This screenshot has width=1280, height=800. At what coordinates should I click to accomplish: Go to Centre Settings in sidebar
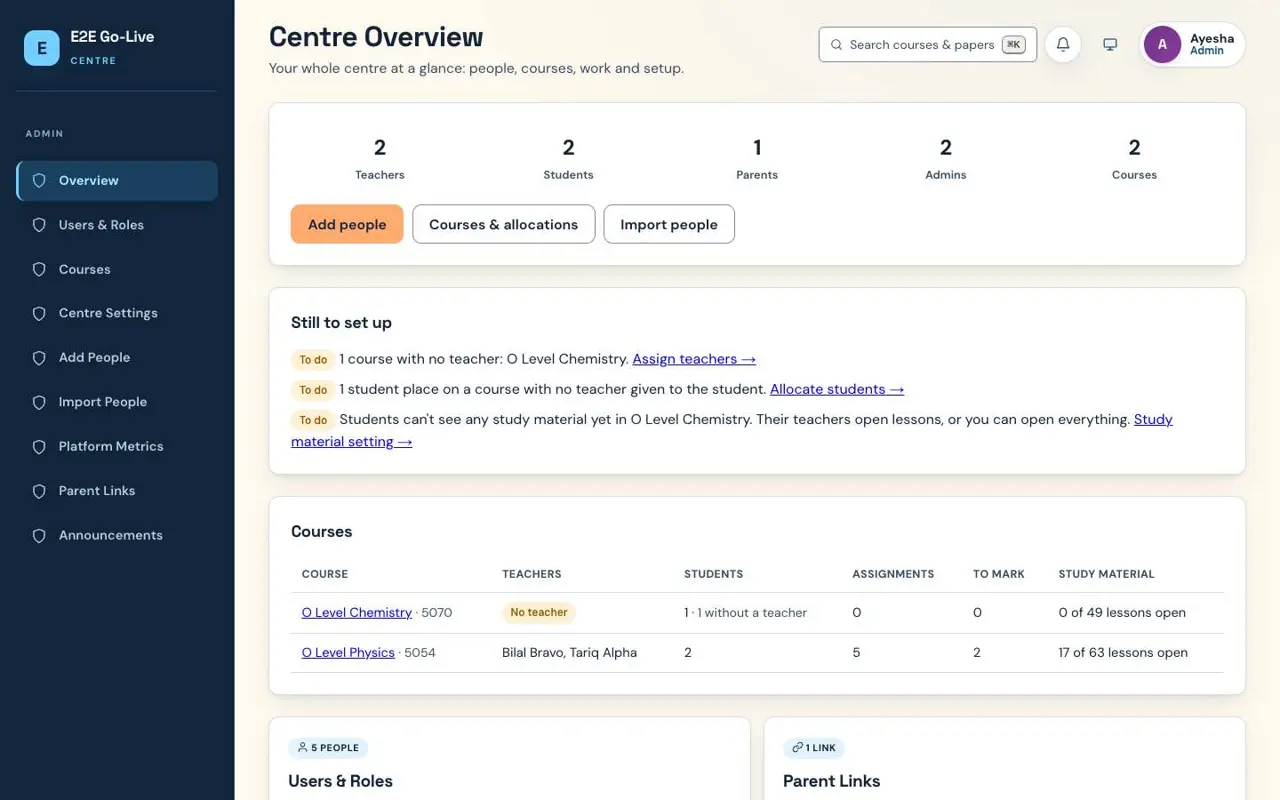point(117,314)
